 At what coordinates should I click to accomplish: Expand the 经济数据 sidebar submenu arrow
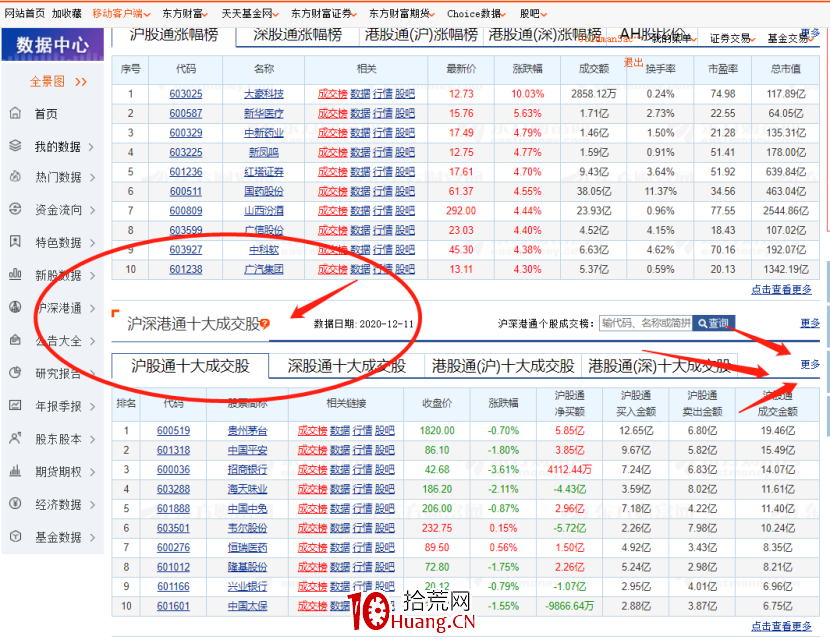point(93,504)
